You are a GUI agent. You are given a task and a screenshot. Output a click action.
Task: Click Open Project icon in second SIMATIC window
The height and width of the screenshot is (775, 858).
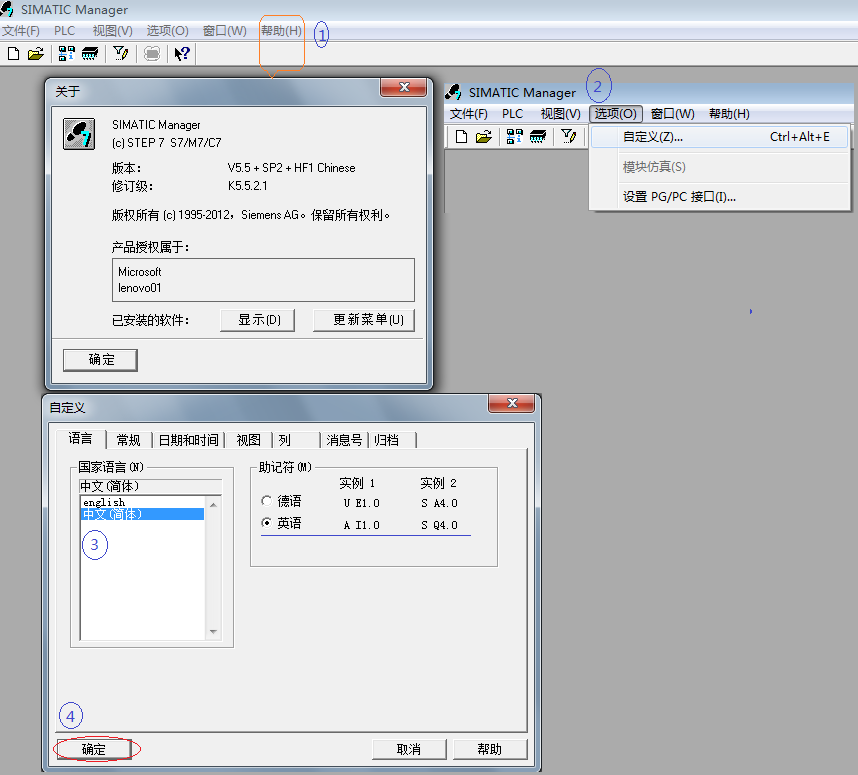483,136
